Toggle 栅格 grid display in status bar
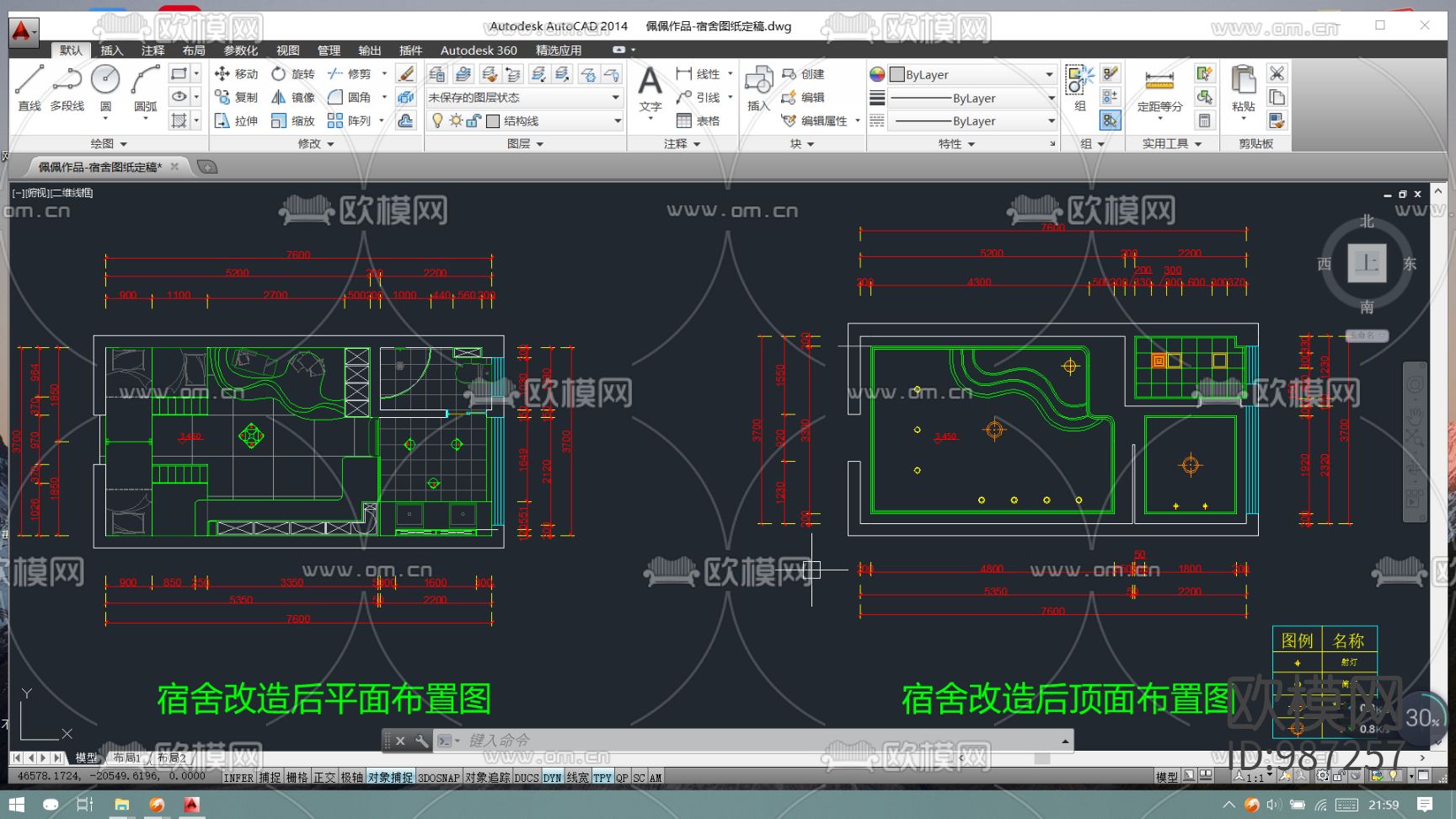1456x819 pixels. pos(297,778)
